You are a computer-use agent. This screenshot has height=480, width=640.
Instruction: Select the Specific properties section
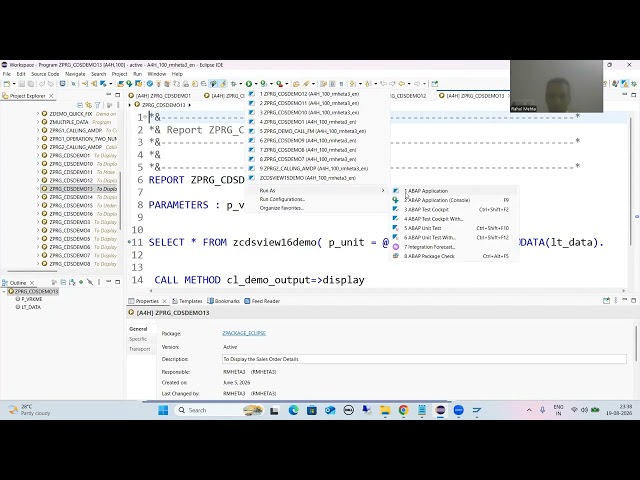pyautogui.click(x=138, y=339)
